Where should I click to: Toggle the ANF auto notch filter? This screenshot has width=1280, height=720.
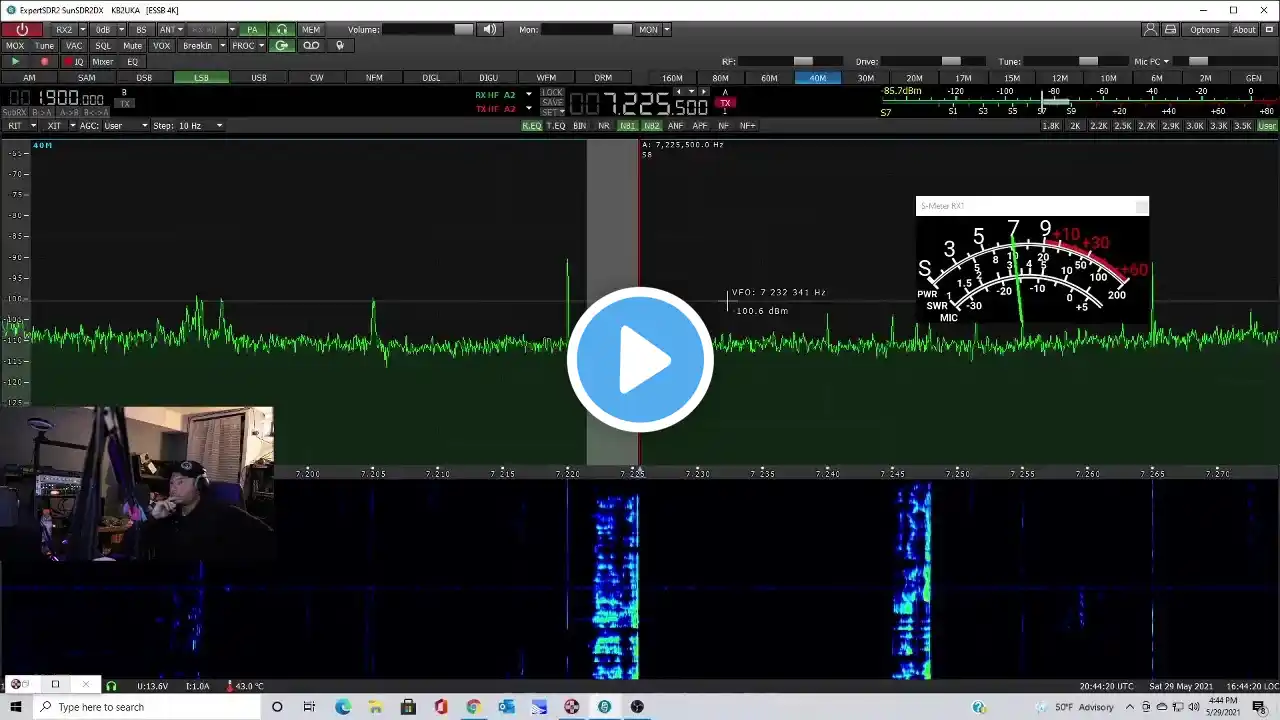click(x=676, y=126)
